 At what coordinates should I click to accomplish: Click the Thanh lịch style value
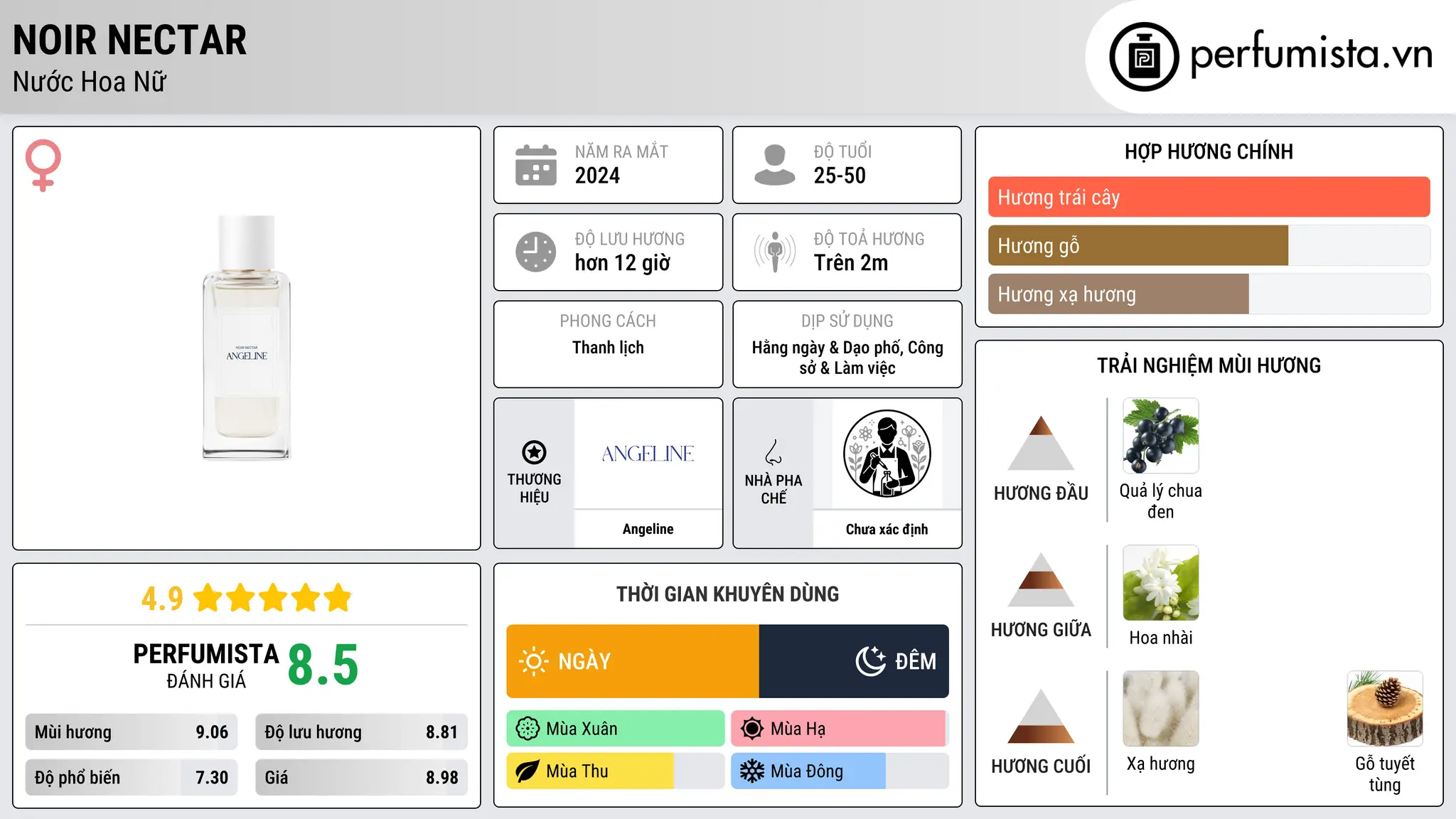[608, 348]
